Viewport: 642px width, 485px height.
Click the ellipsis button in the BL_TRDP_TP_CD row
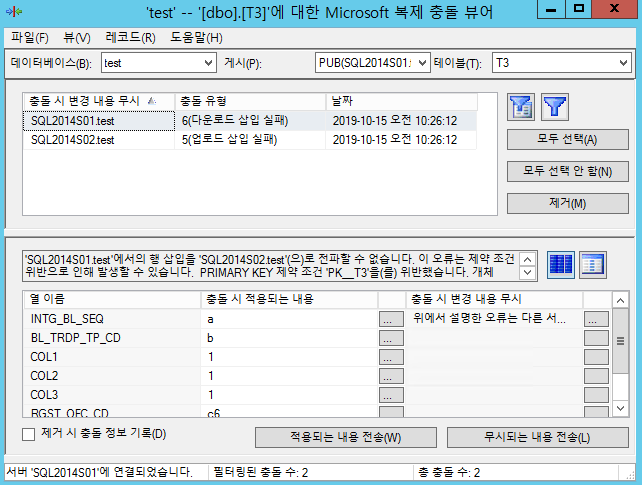(391, 338)
